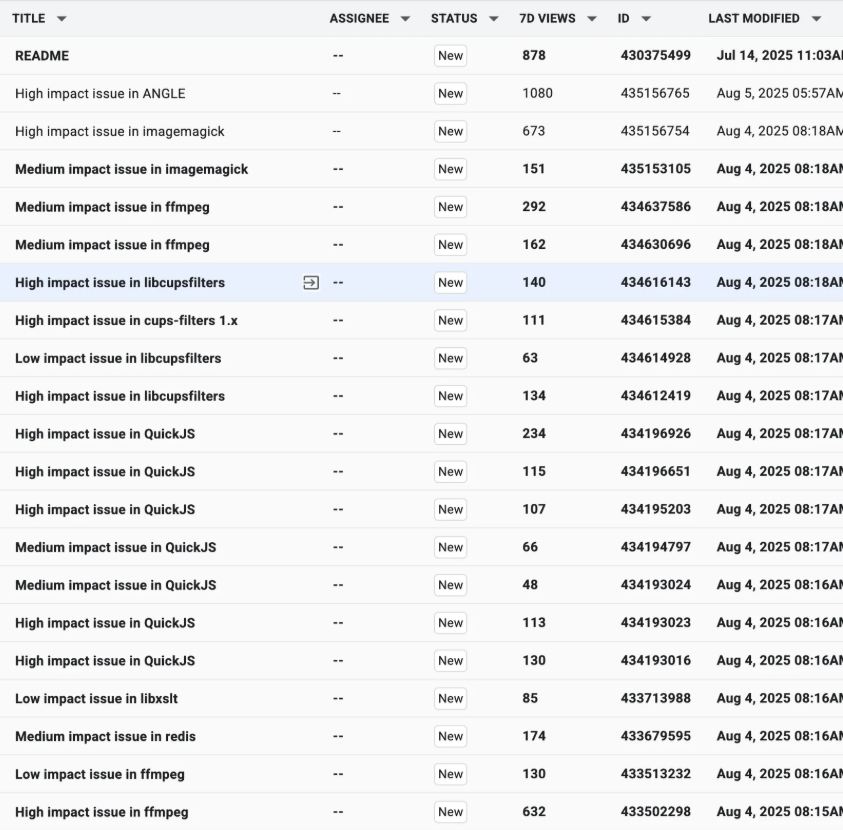Click the Jul 14, 2025 modified date
The width and height of the screenshot is (843, 830).
point(780,55)
